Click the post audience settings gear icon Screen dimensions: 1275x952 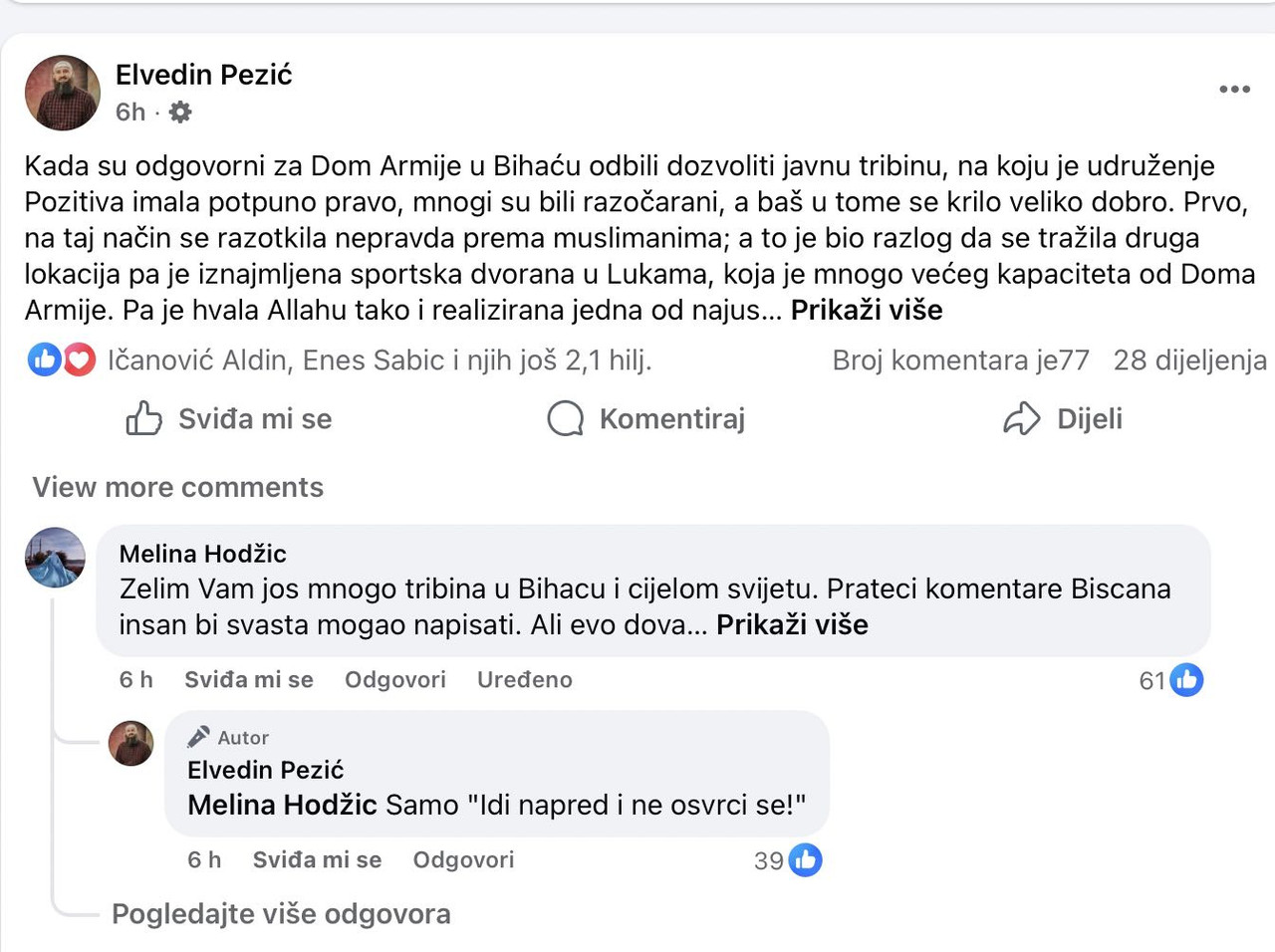180,112
